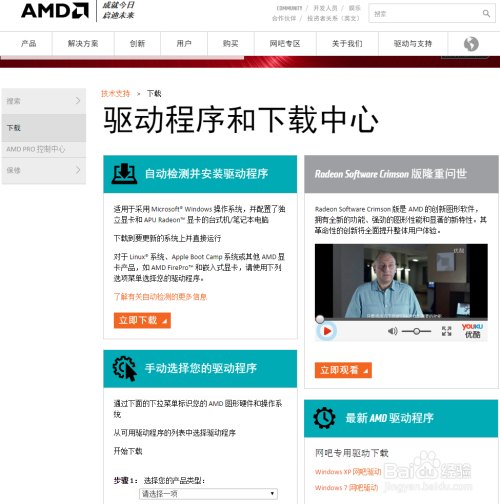Click the 立即下载 button
Screen dimensions: 500x504
tap(142, 320)
